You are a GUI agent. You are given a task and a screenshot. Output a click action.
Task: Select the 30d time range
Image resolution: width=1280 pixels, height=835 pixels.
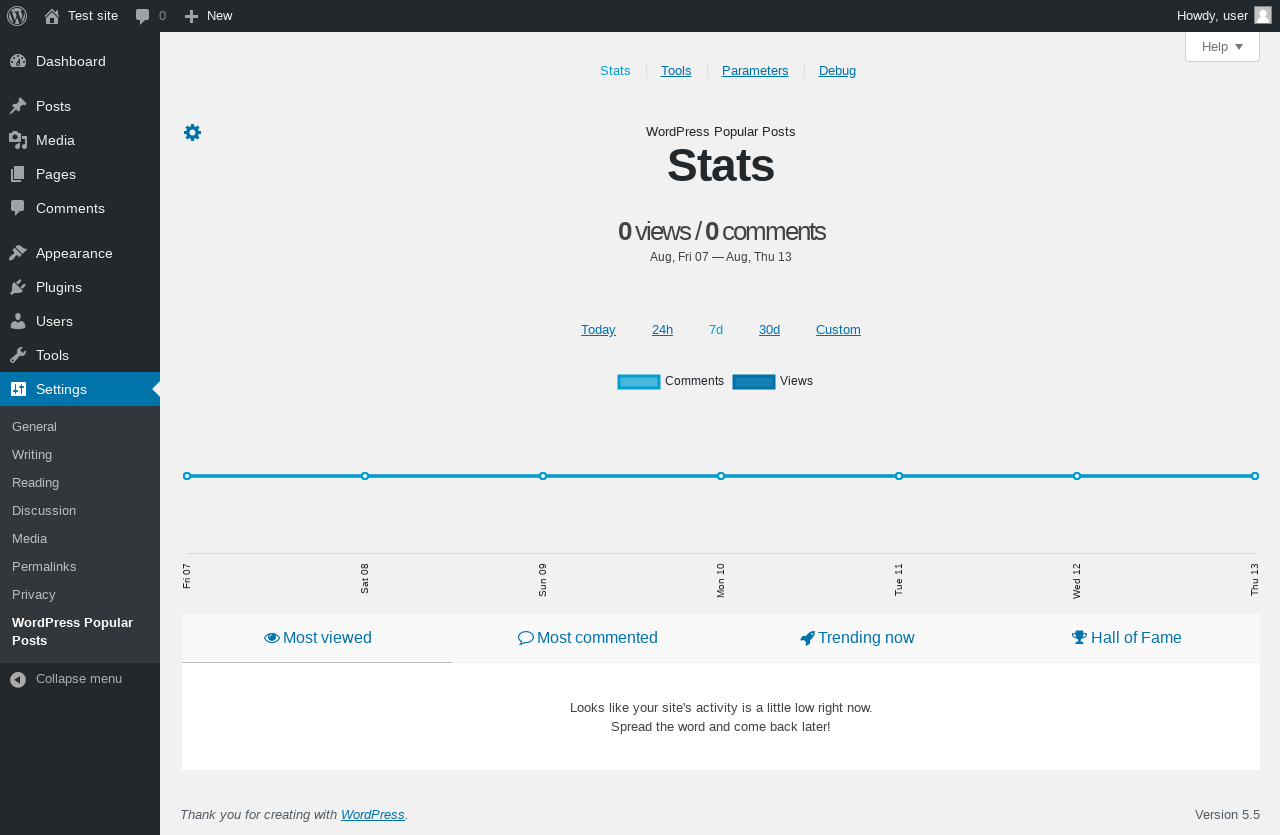(x=769, y=330)
